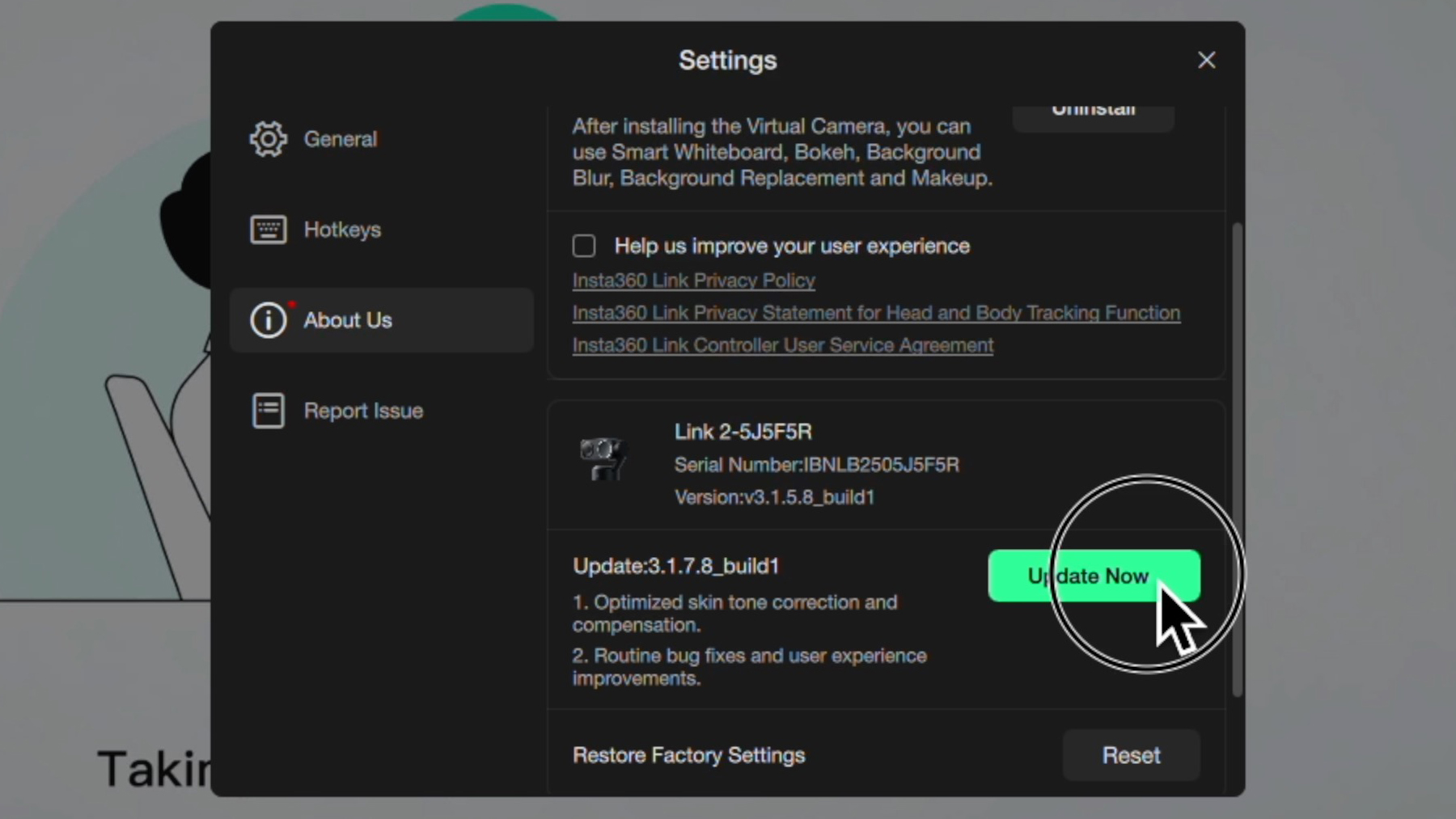Click the Optimized skin tone correction note
Image resolution: width=1456 pixels, height=819 pixels.
coord(734,614)
